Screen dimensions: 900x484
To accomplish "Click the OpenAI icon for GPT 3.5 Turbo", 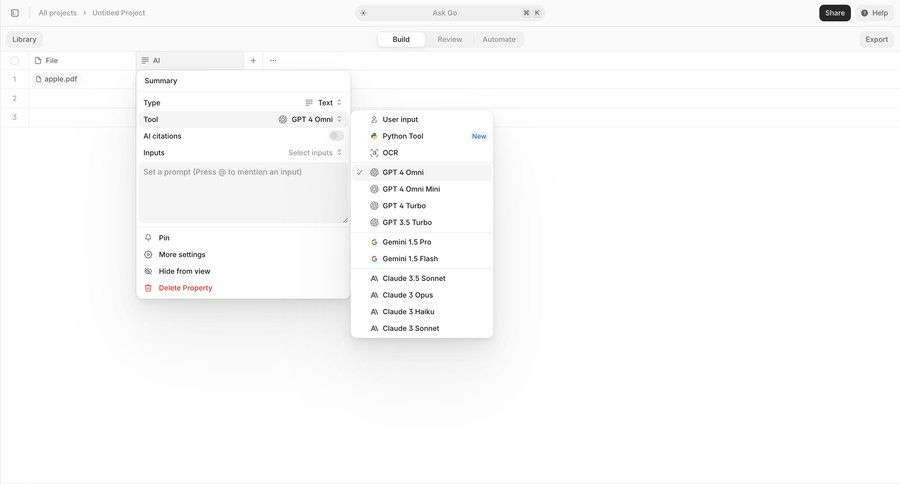I will point(374,222).
